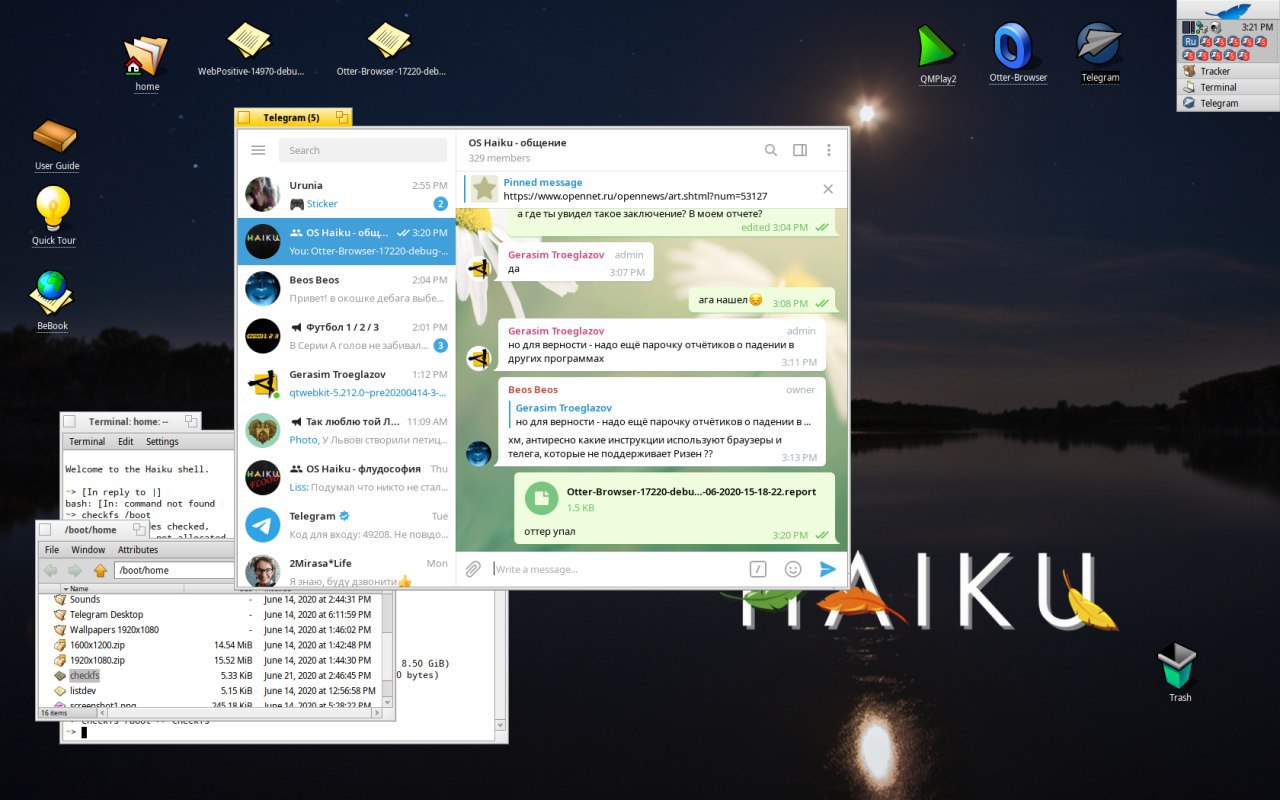
Task: Open the pinned opennet.ru link
Action: point(635,196)
